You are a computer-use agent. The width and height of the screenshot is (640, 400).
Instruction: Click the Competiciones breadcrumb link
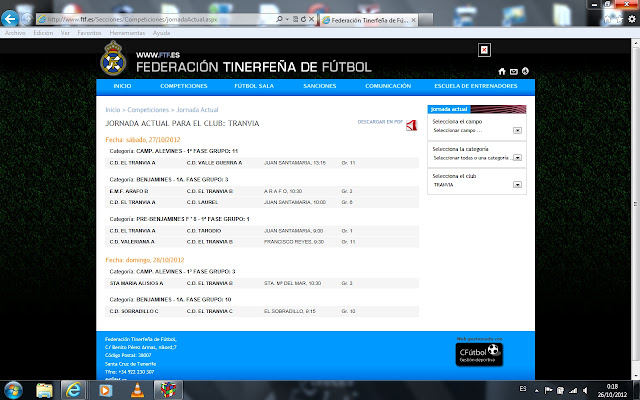pyautogui.click(x=148, y=110)
